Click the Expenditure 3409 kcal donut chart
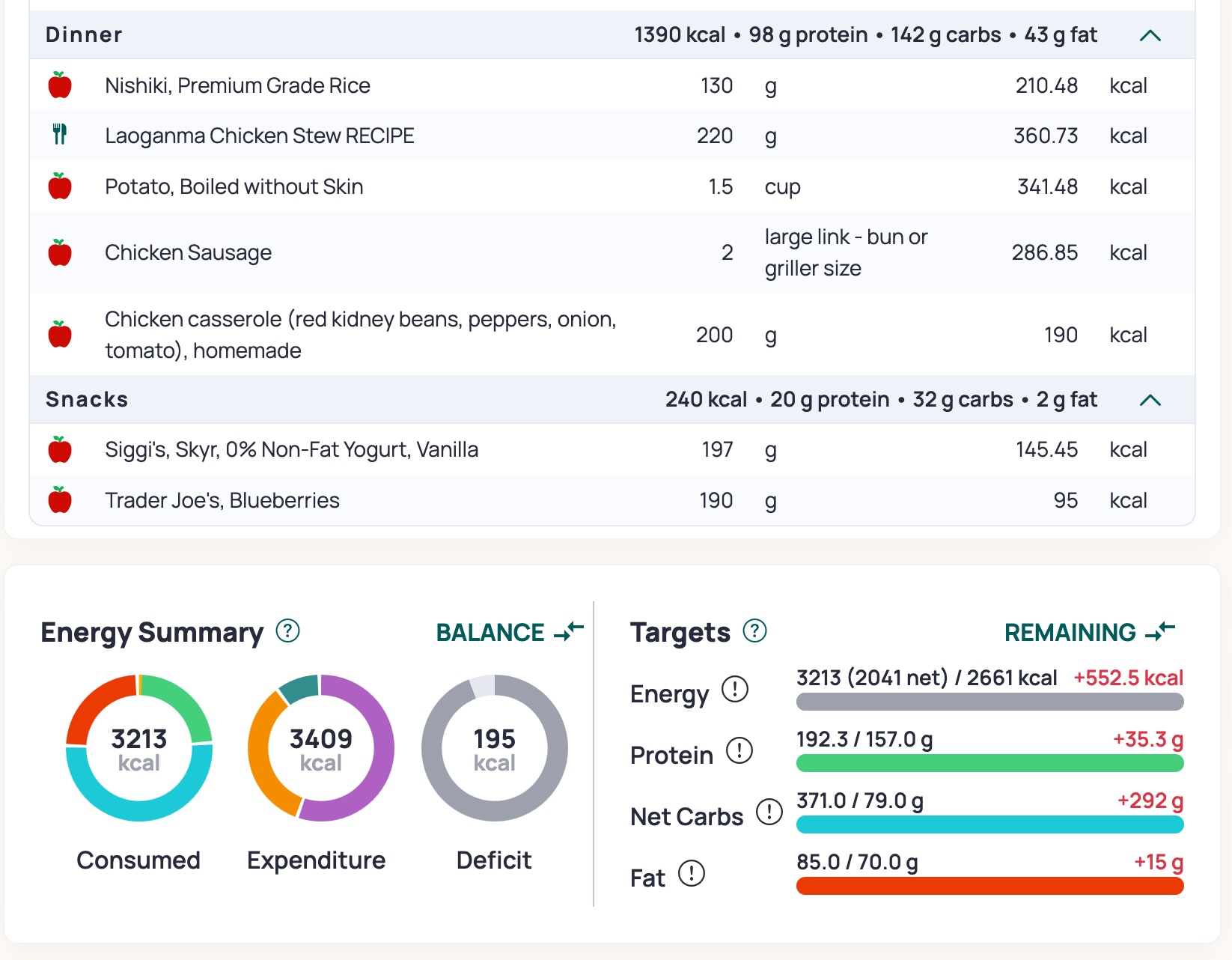Screen dimensions: 1232x960 click(x=321, y=748)
